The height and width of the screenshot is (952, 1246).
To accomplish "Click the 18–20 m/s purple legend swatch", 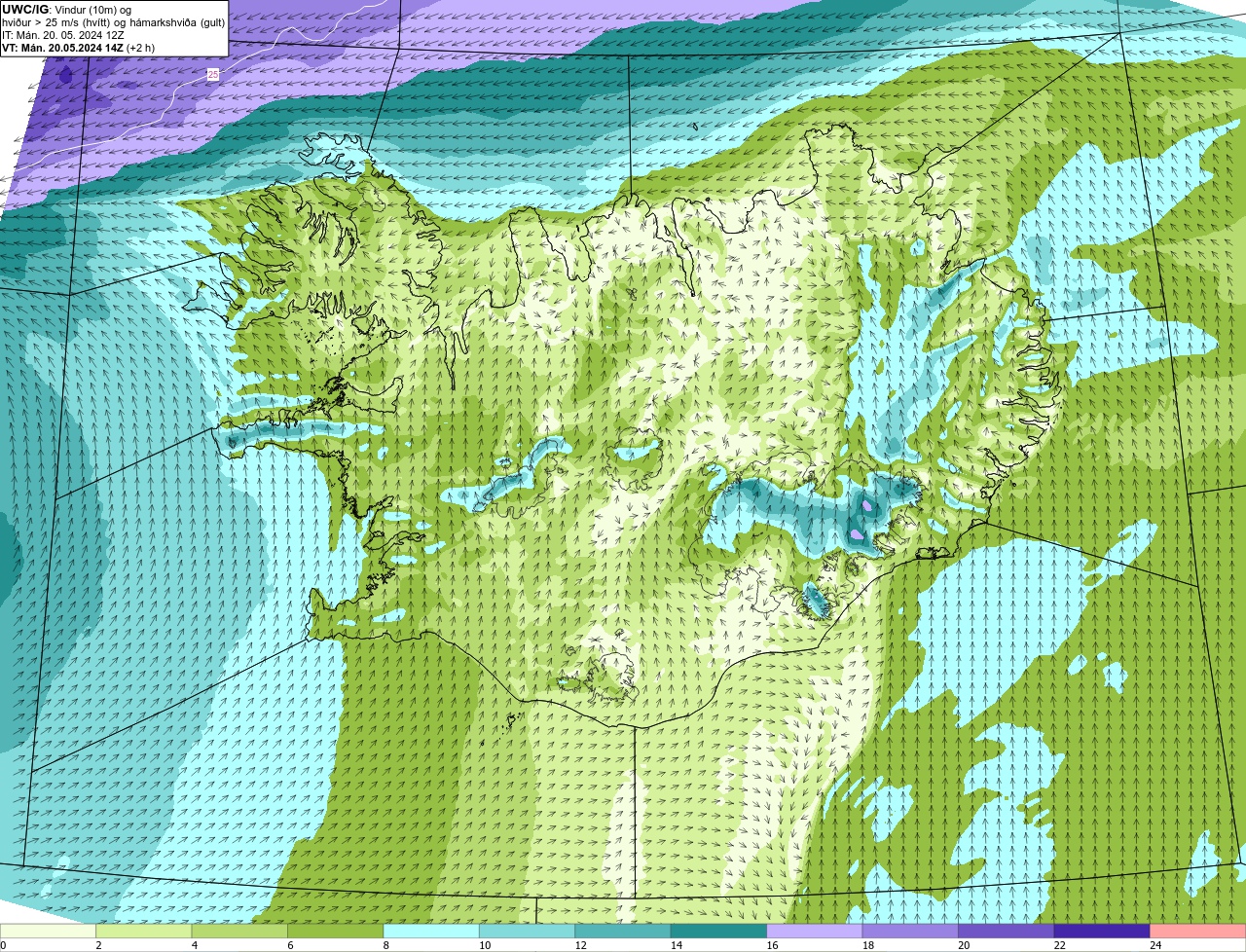I will click(910, 931).
